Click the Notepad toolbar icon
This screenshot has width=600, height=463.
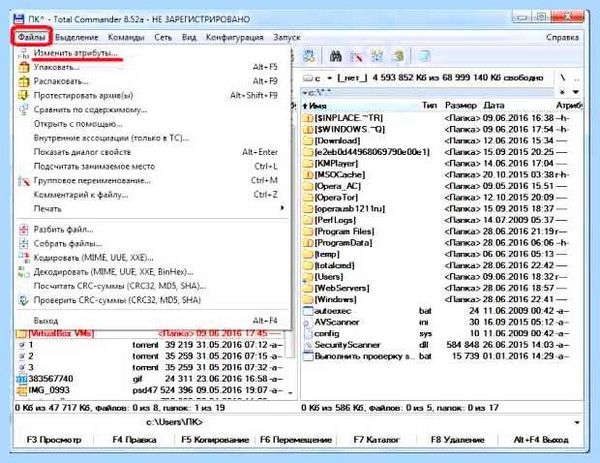point(424,56)
